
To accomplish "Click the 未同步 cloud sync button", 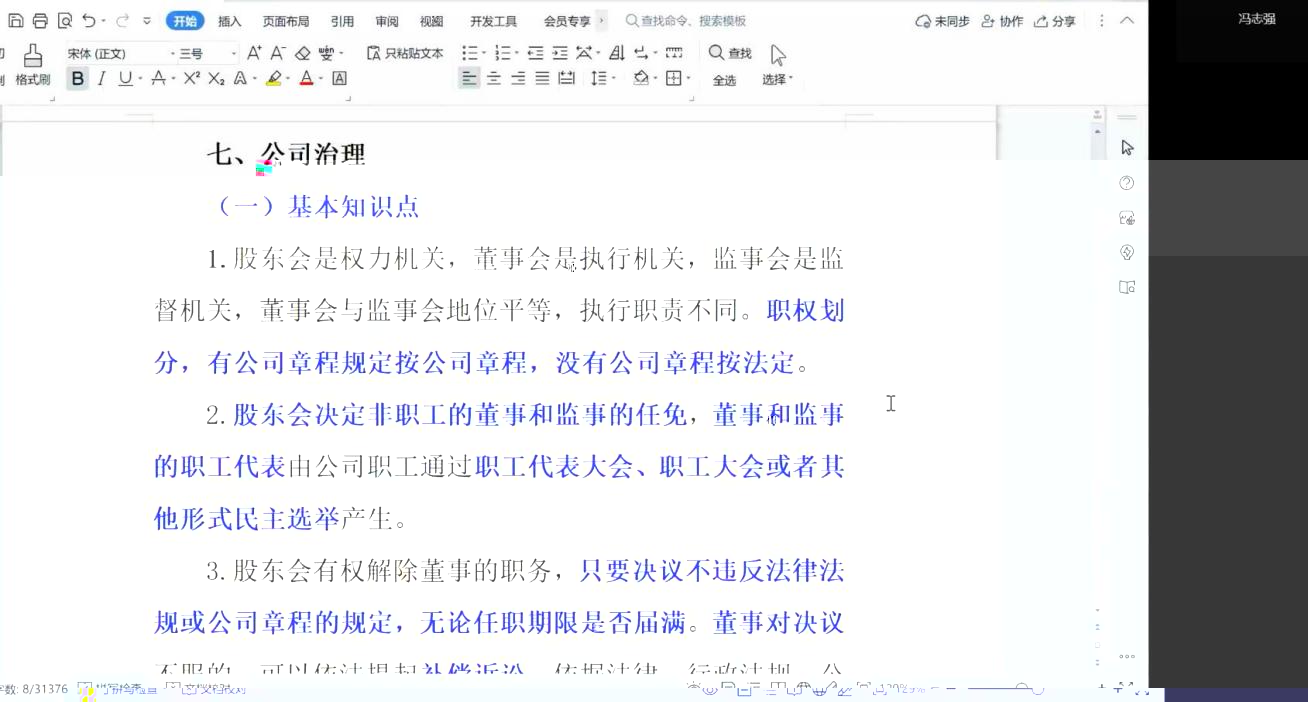I will (942, 21).
